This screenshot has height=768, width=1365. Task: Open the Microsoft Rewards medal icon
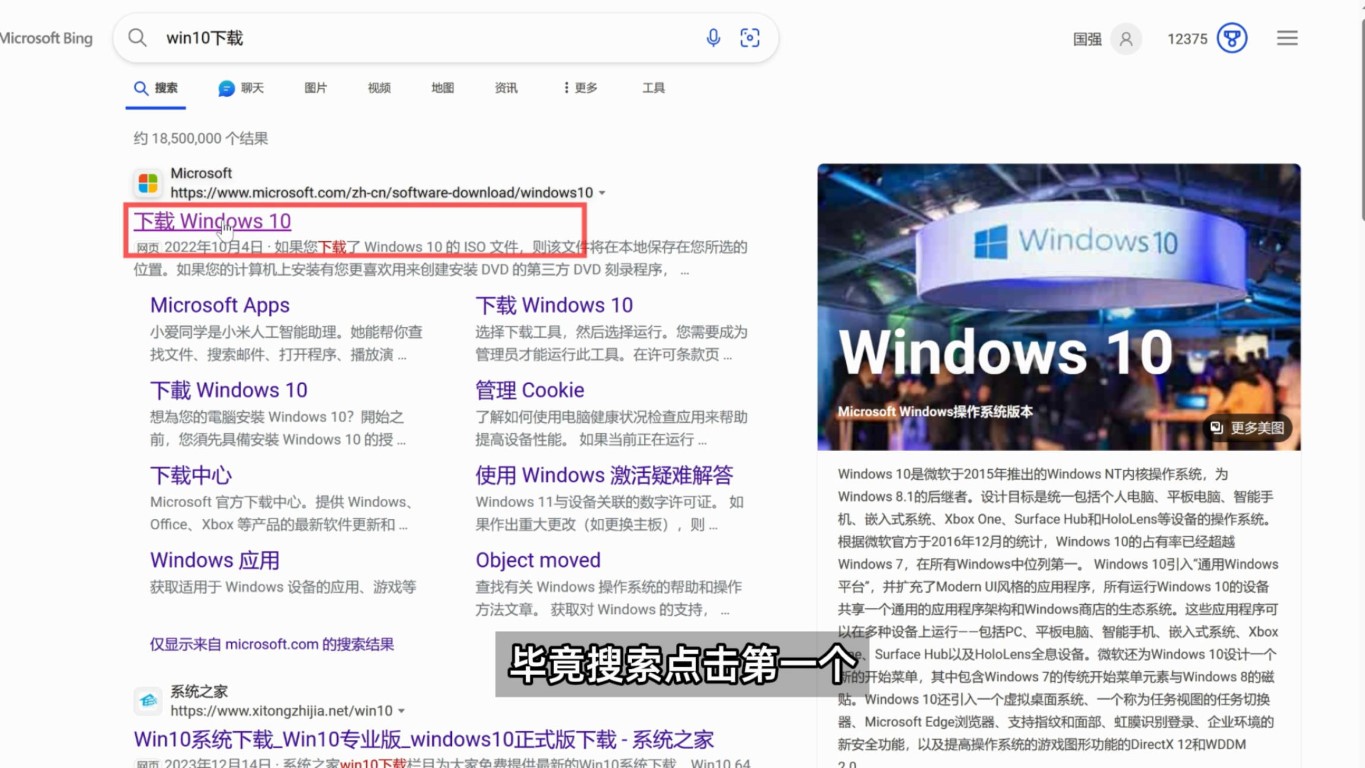pos(1232,39)
